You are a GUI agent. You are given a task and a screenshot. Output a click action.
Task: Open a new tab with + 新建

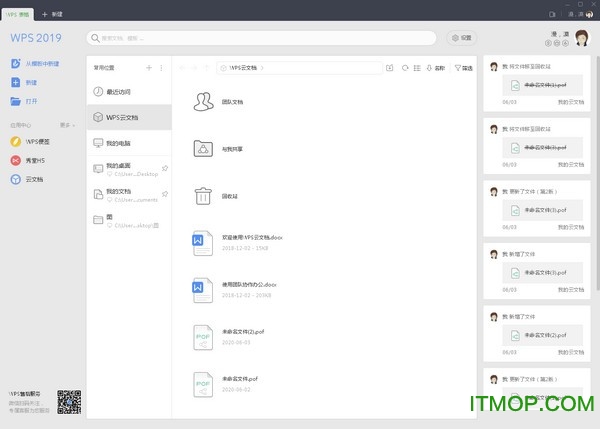52,14
